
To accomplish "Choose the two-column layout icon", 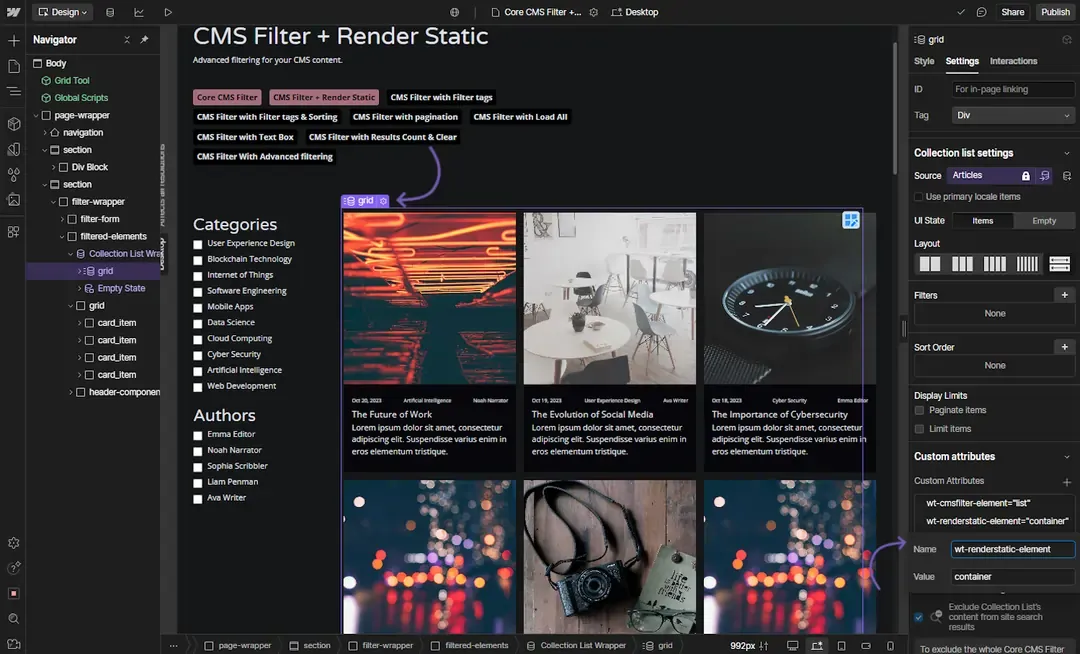I will coord(930,264).
